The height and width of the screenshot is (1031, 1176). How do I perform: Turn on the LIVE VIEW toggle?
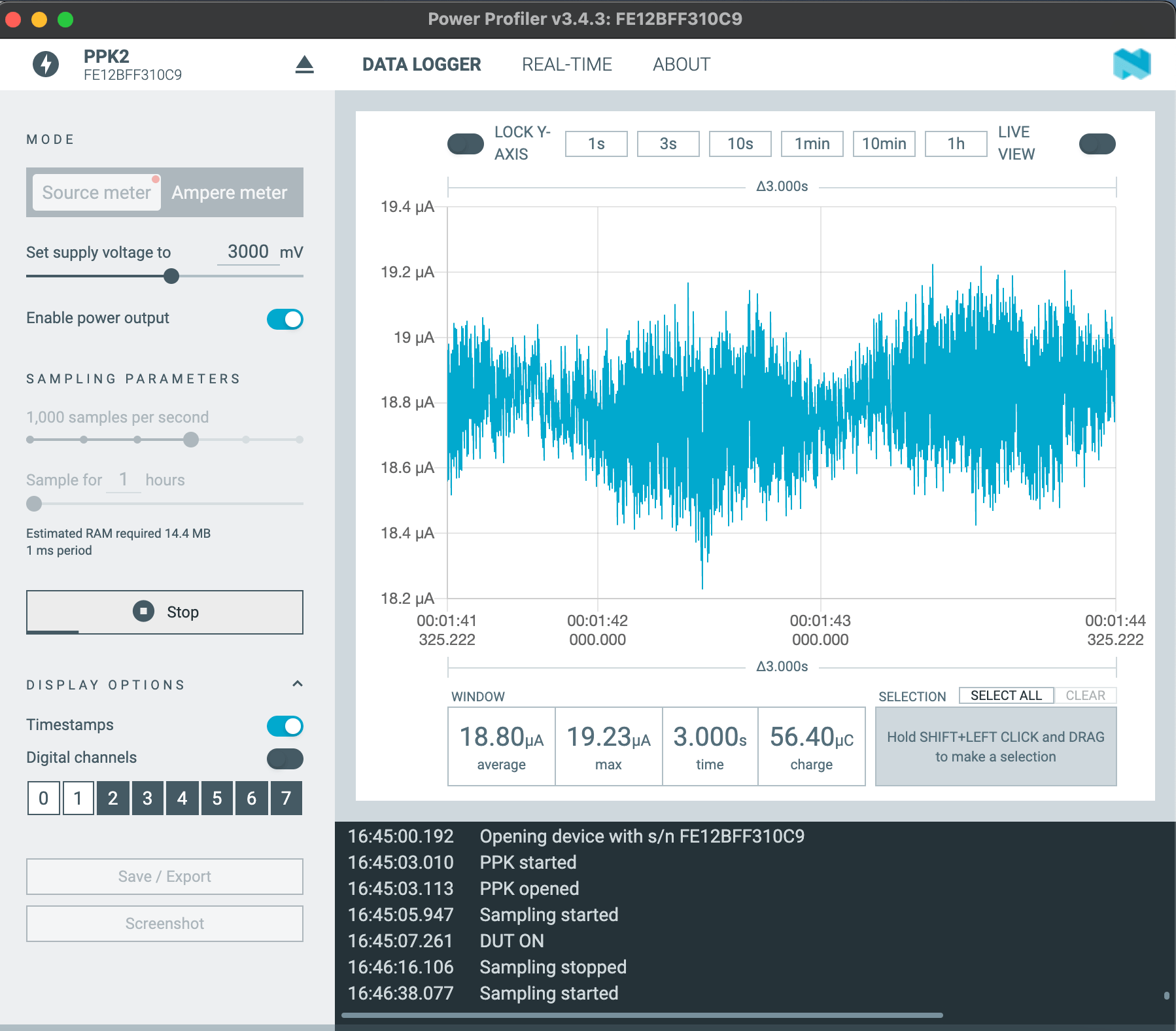click(x=1097, y=144)
